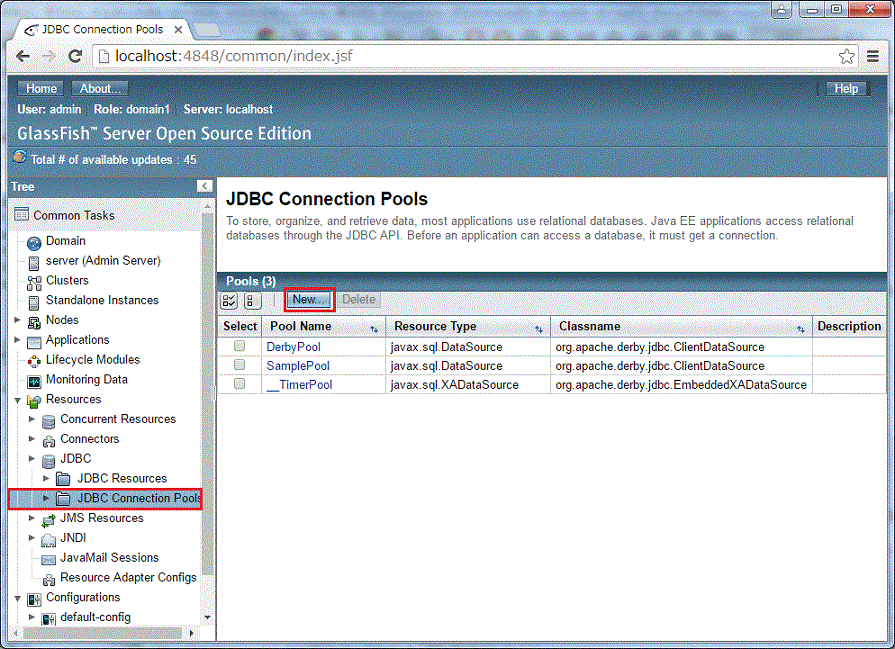Image resolution: width=895 pixels, height=649 pixels.
Task: Tick the checkbox for SamplePool
Action: pos(240,365)
